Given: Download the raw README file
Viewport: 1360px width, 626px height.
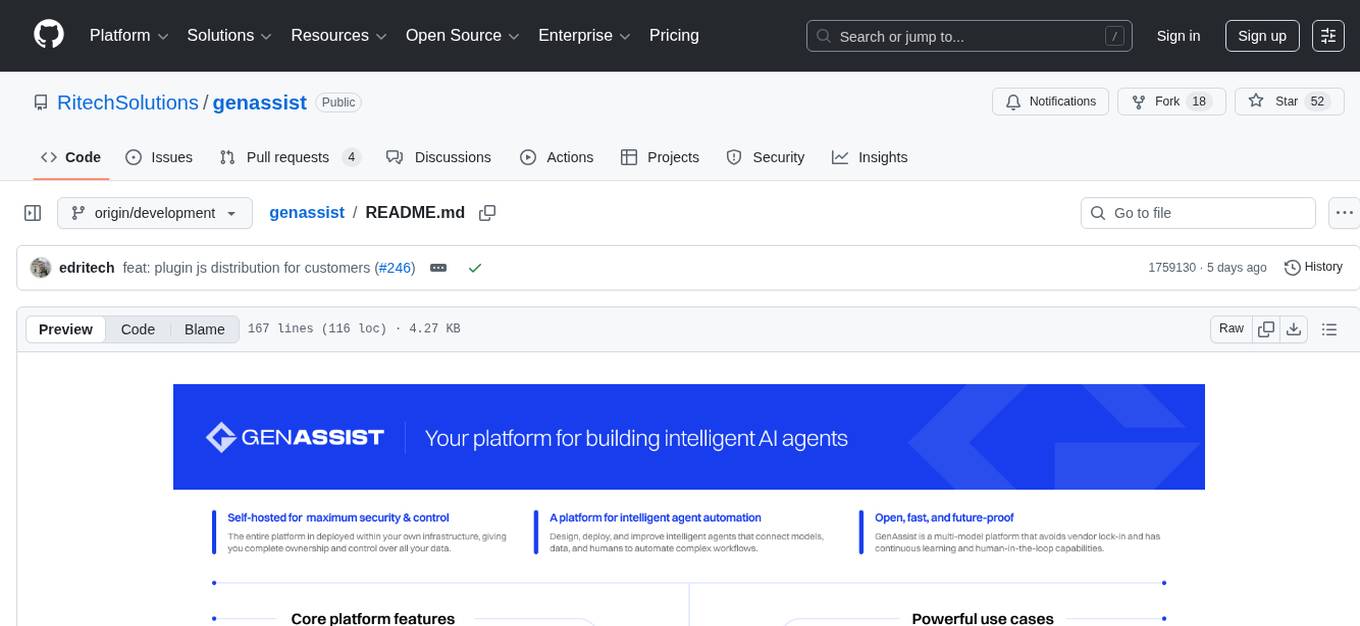Looking at the screenshot, I should point(1294,328).
